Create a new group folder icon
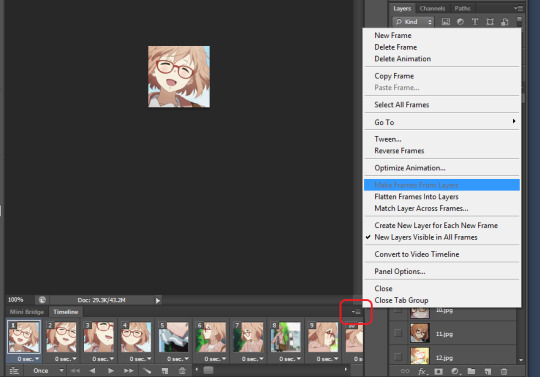This screenshot has height=377, width=540. click(x=471, y=371)
